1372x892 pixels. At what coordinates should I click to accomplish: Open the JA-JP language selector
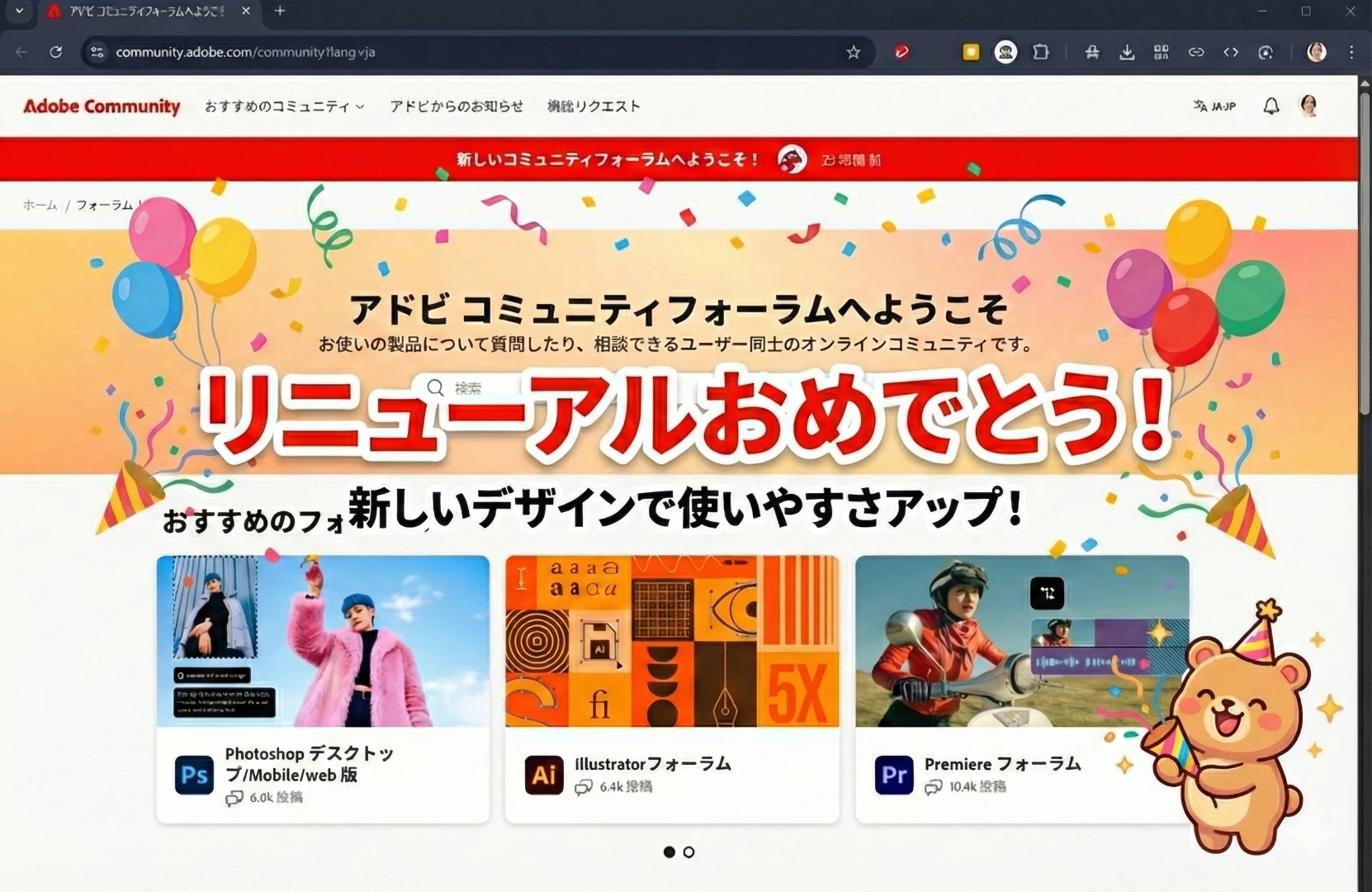(1214, 106)
